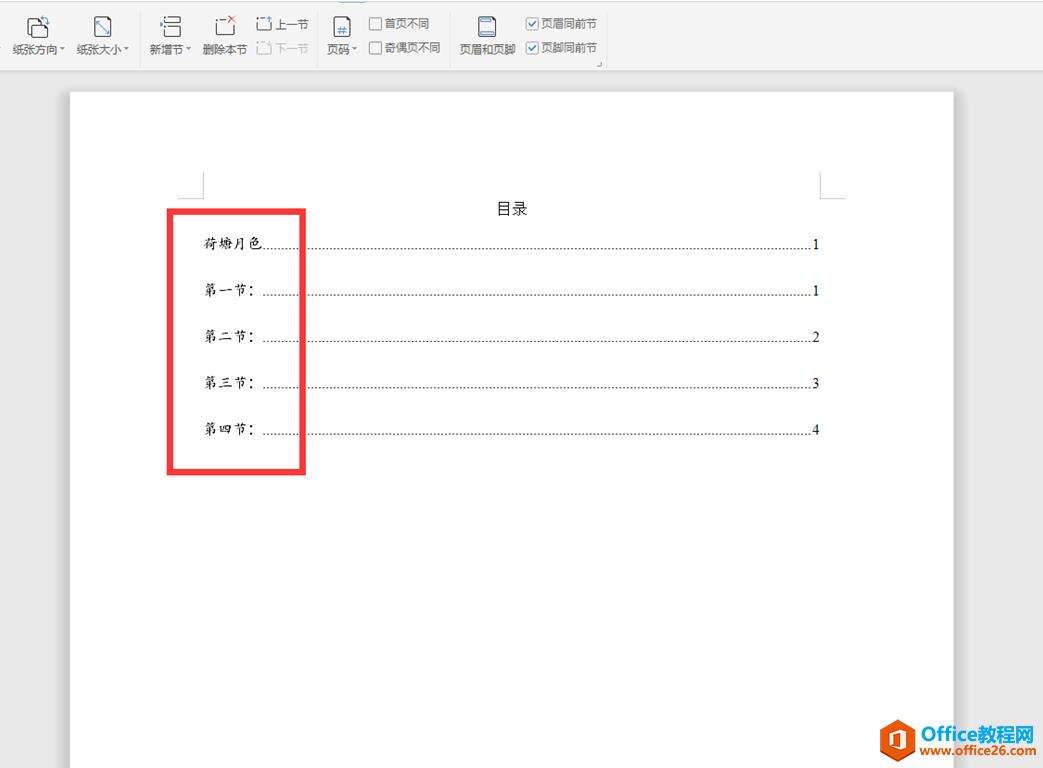Click page number 3 for 第三节
This screenshot has height=768, width=1043.
click(x=816, y=384)
